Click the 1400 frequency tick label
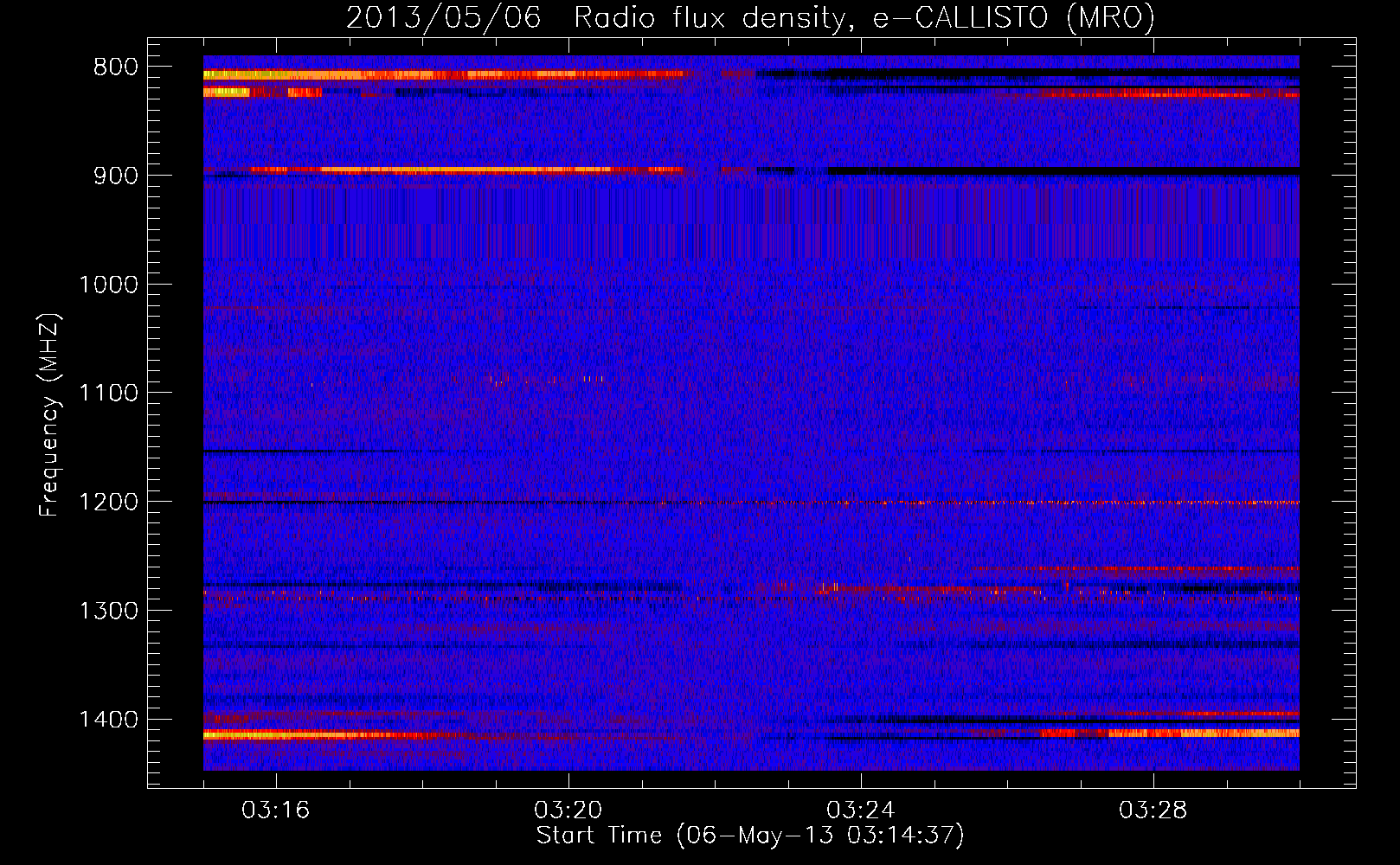Image resolution: width=1400 pixels, height=865 pixels. tap(108, 720)
